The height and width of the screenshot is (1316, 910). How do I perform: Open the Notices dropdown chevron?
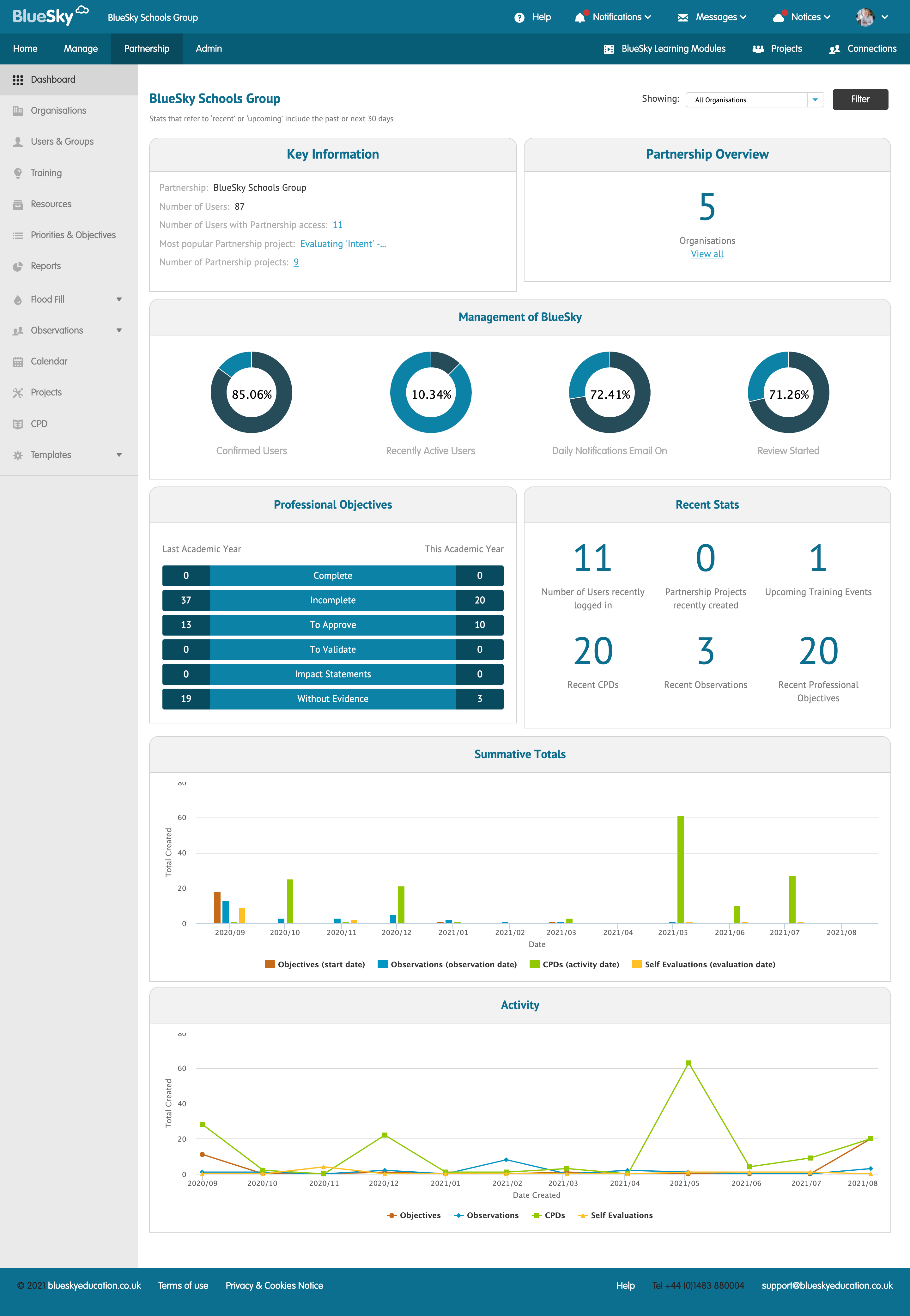pos(827,17)
